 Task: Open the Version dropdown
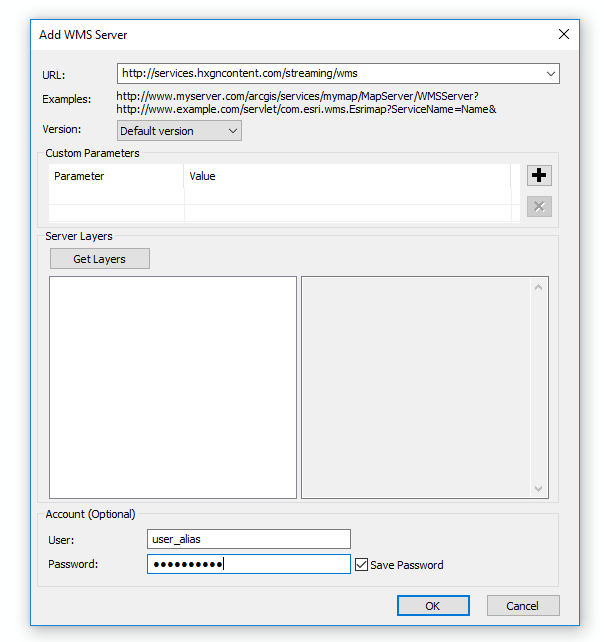click(179, 131)
